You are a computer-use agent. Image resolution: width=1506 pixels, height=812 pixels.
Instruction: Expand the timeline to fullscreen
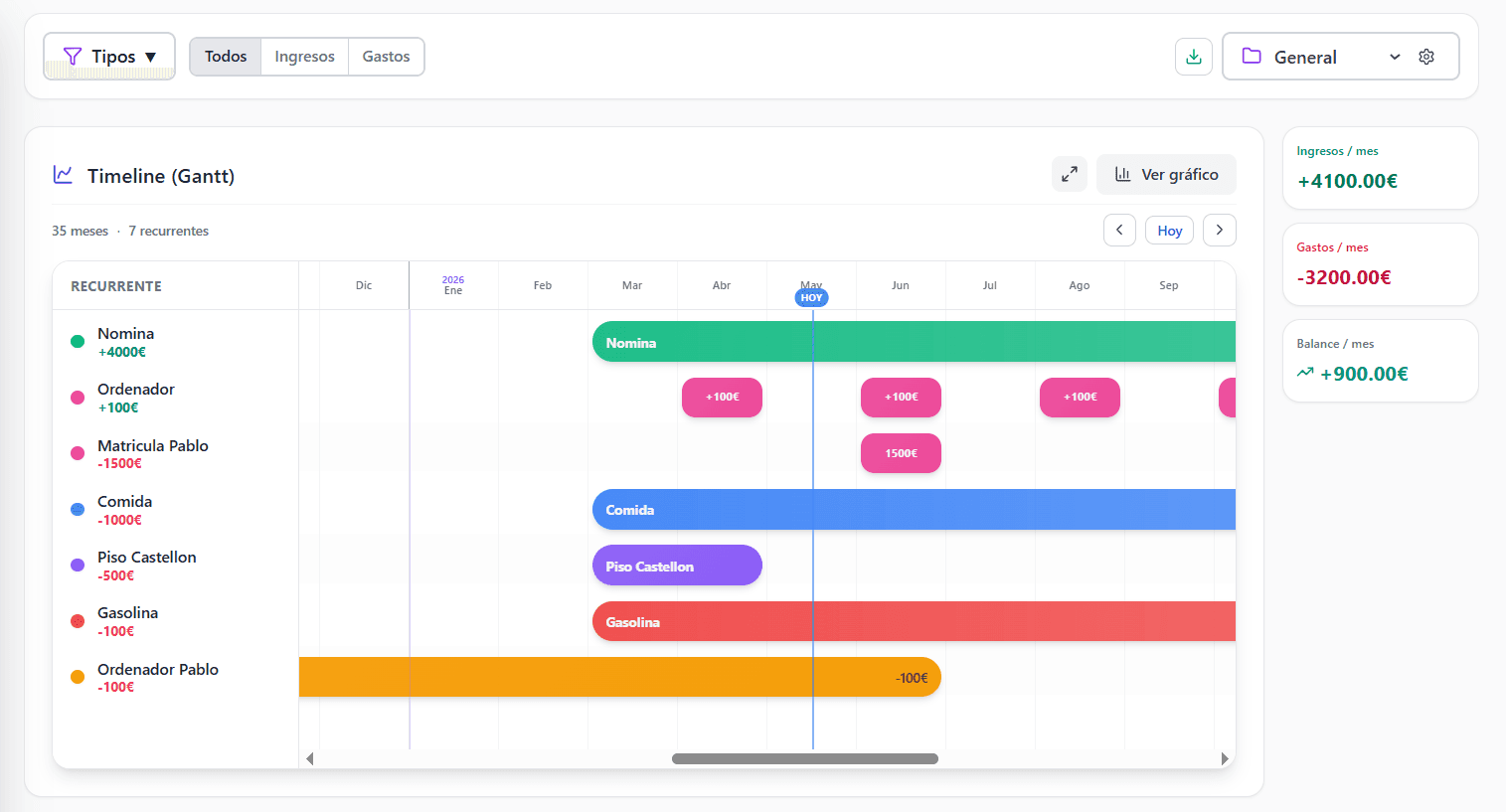point(1070,174)
